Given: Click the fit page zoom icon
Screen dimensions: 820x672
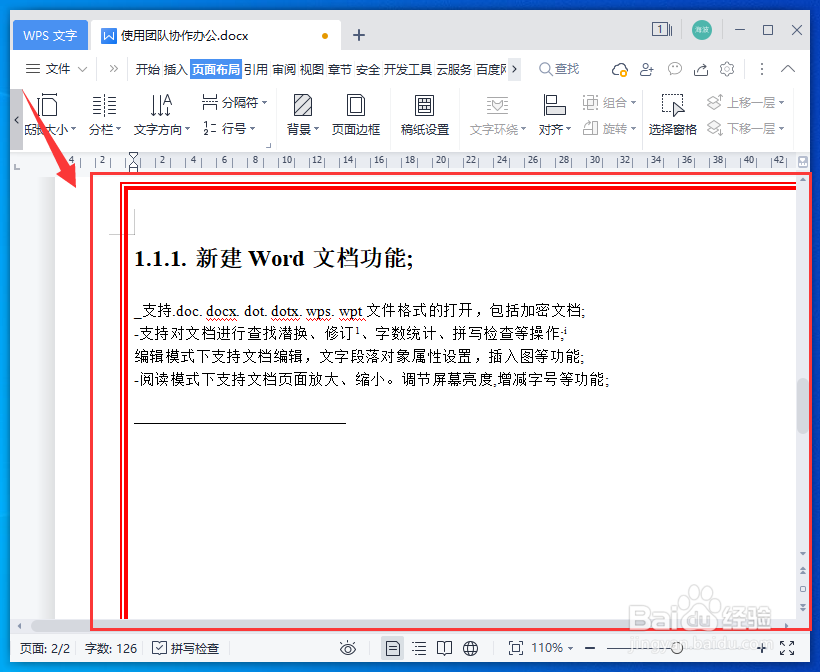Looking at the screenshot, I should point(516,648).
